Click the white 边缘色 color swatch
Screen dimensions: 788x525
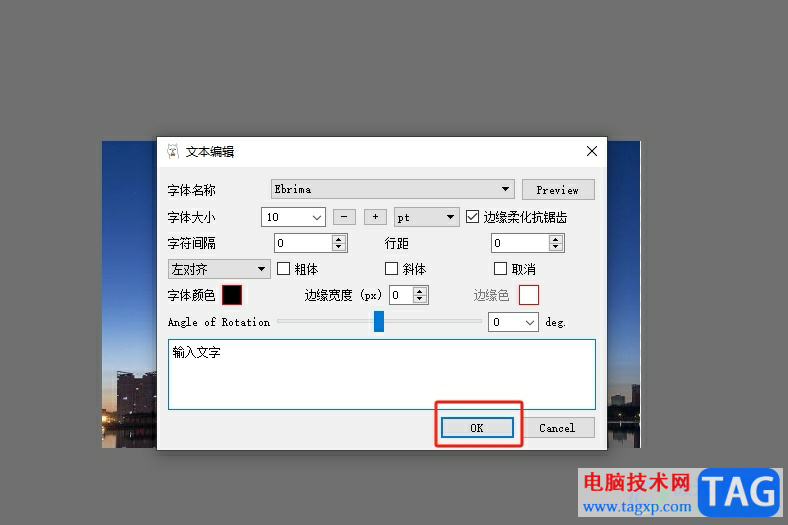[529, 295]
